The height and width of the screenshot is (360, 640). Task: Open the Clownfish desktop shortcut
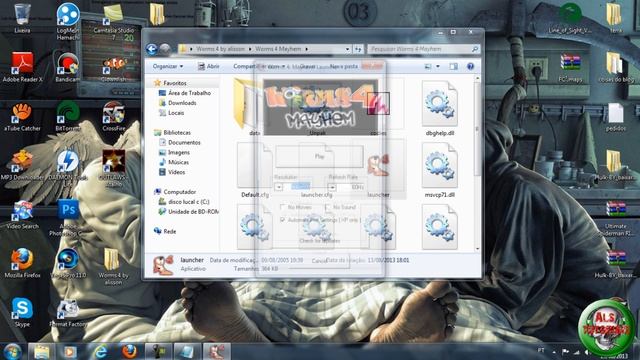tap(114, 68)
